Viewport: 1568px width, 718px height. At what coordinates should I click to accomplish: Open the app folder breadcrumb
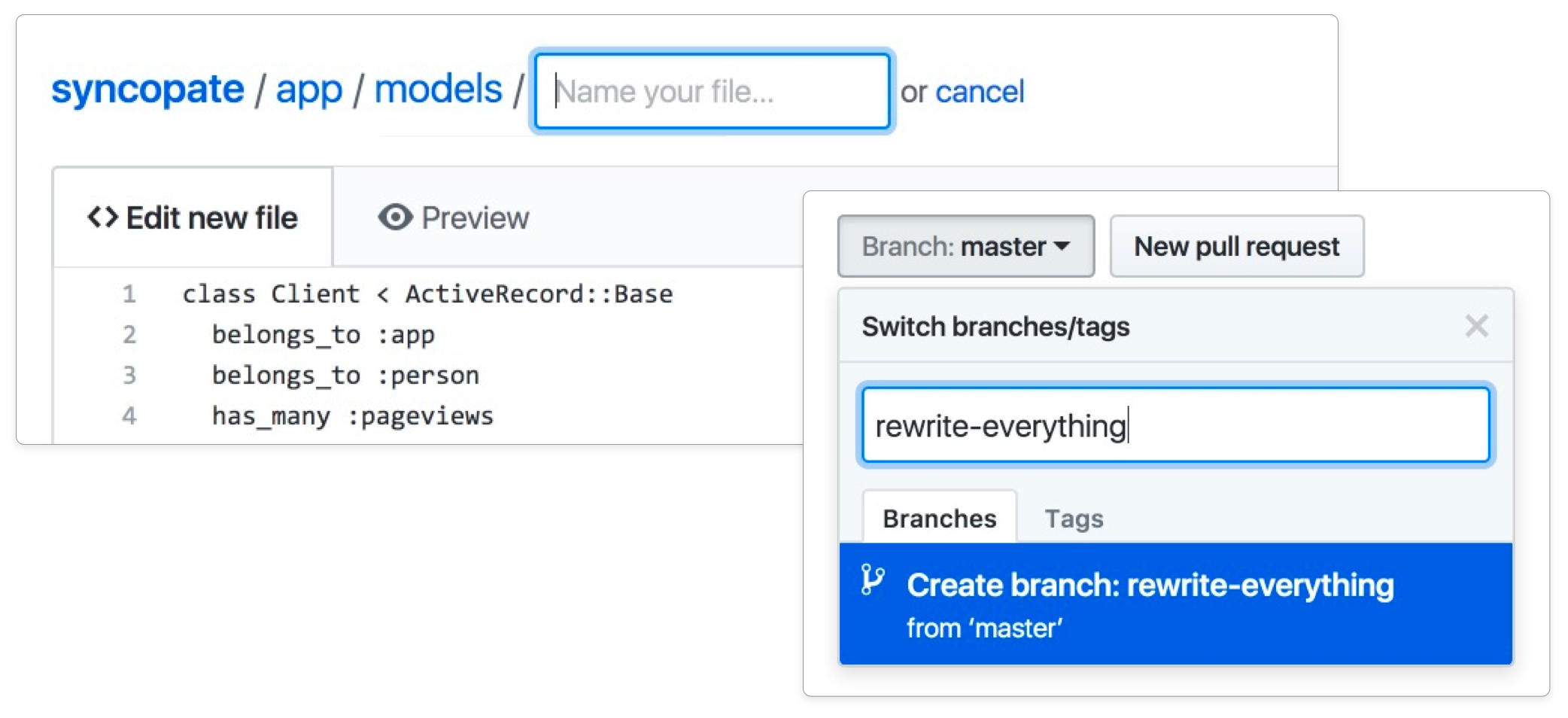pos(308,90)
